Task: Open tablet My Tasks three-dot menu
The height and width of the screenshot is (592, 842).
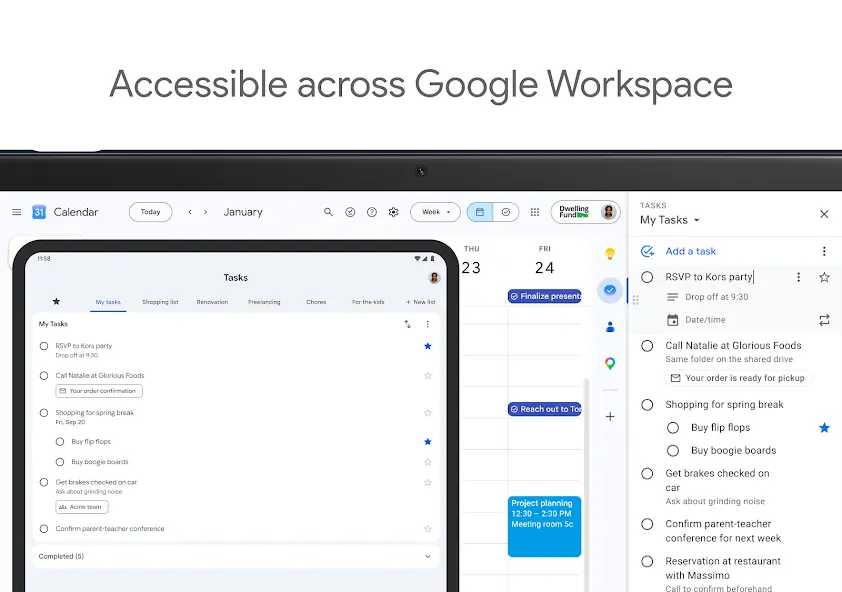Action: (x=427, y=324)
